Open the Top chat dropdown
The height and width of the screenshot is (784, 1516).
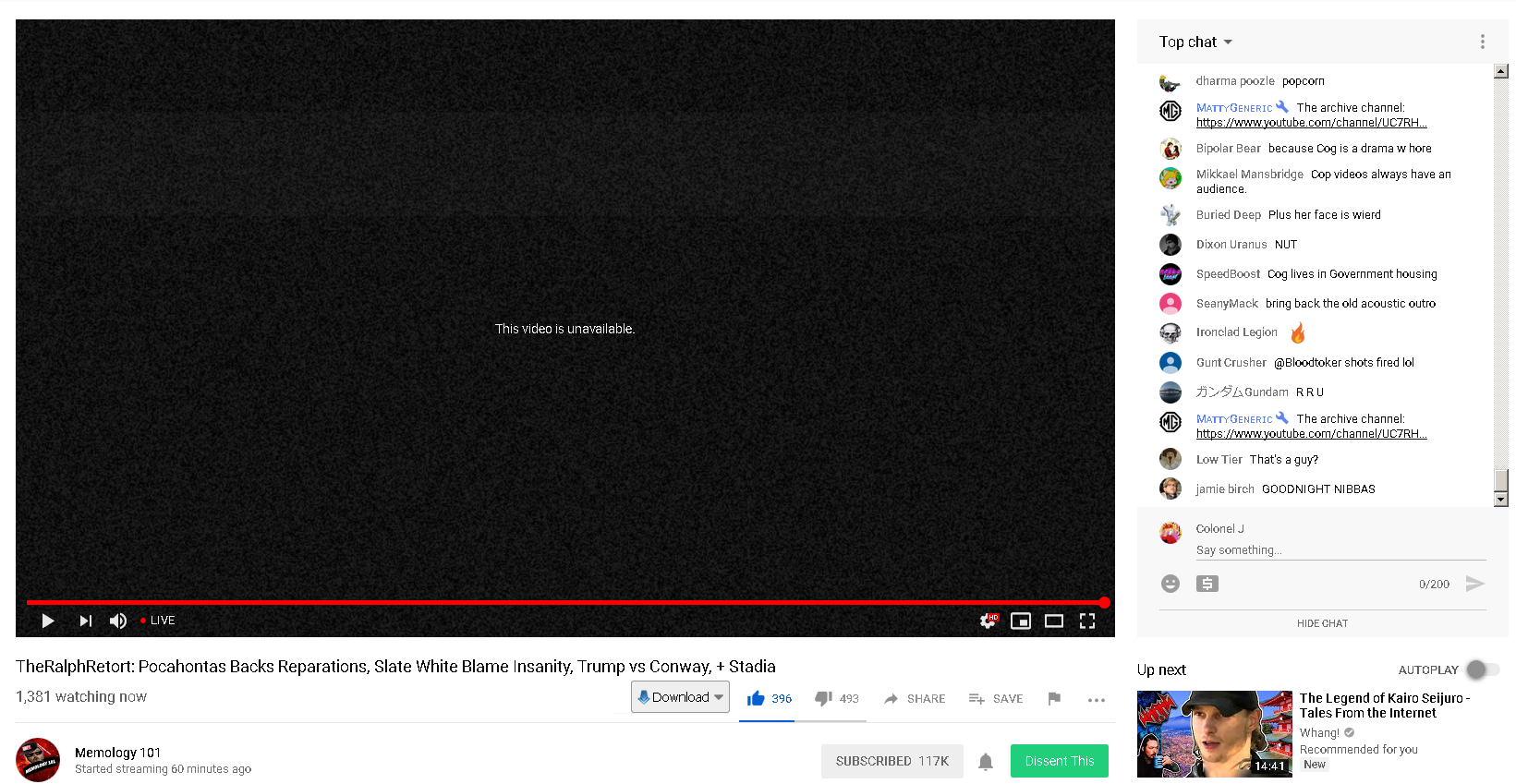(1195, 42)
